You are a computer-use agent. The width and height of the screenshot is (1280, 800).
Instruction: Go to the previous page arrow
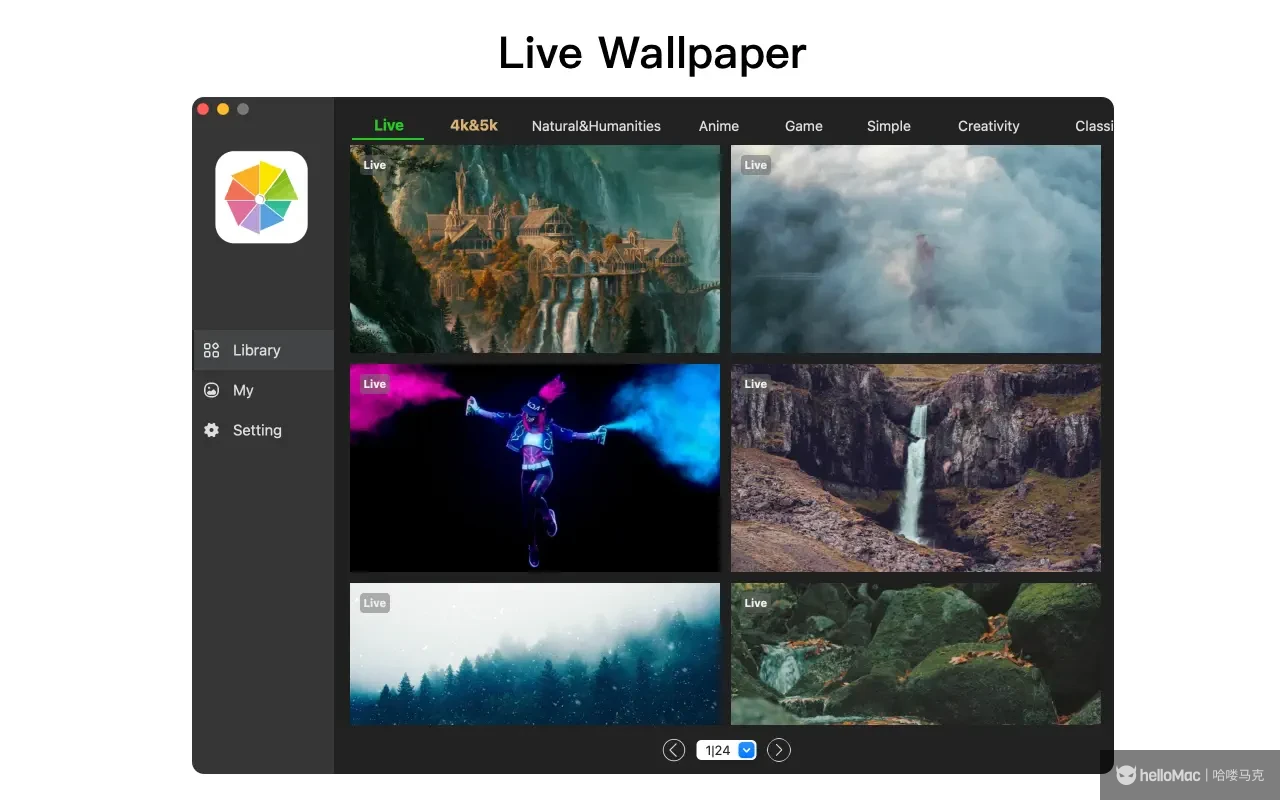(674, 750)
